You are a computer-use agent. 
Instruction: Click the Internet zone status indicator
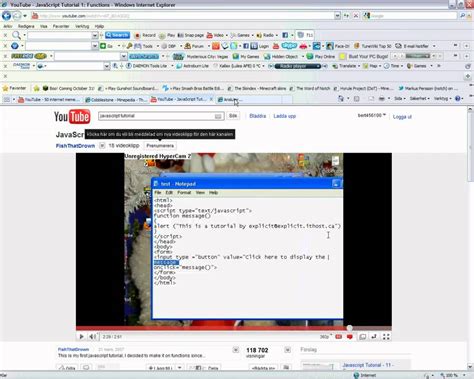click(x=364, y=375)
